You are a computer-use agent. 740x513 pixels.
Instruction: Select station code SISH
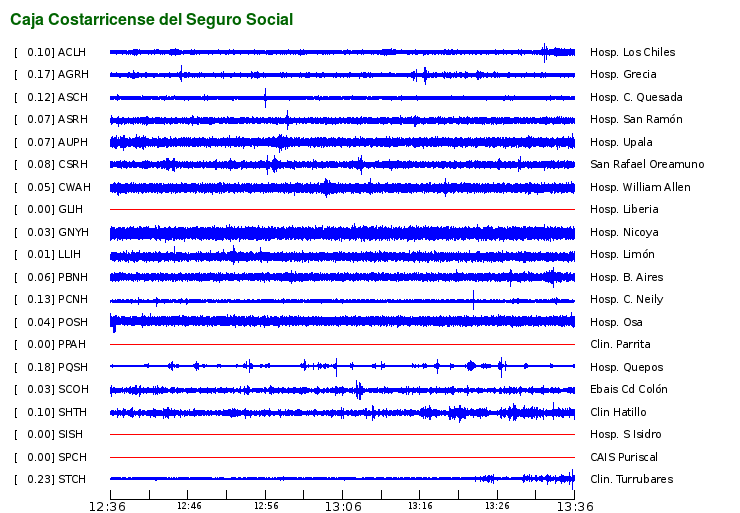70,435
